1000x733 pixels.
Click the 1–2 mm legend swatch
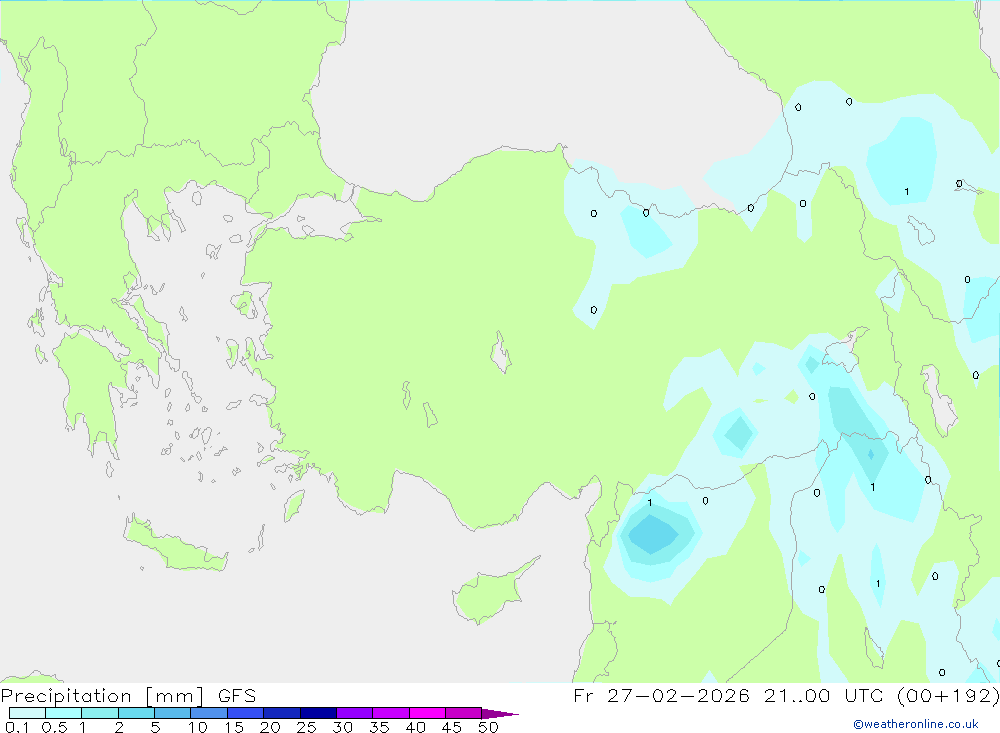tap(100, 713)
